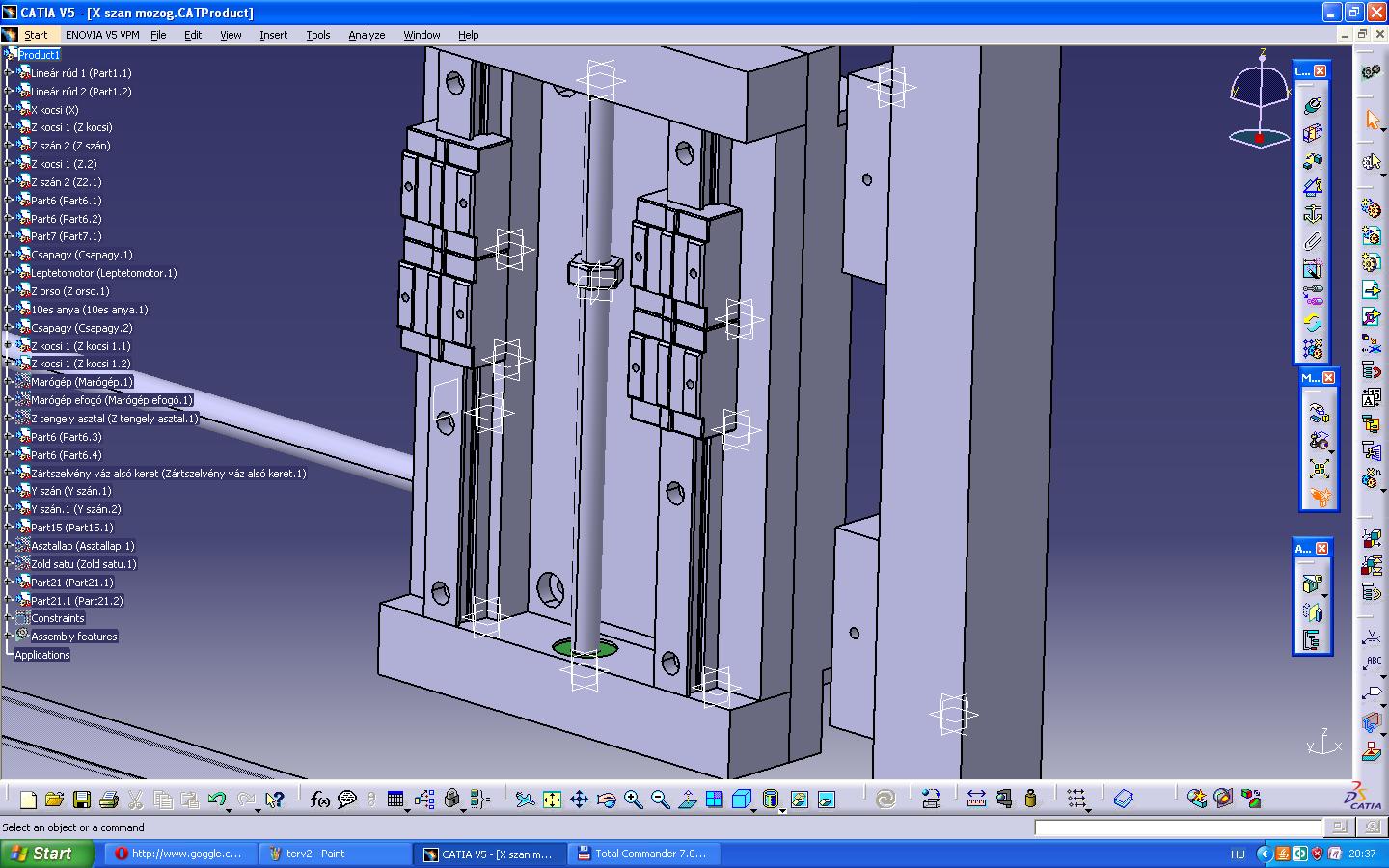1389x868 pixels.
Task: Click the Fit All In view icon
Action: (x=552, y=800)
